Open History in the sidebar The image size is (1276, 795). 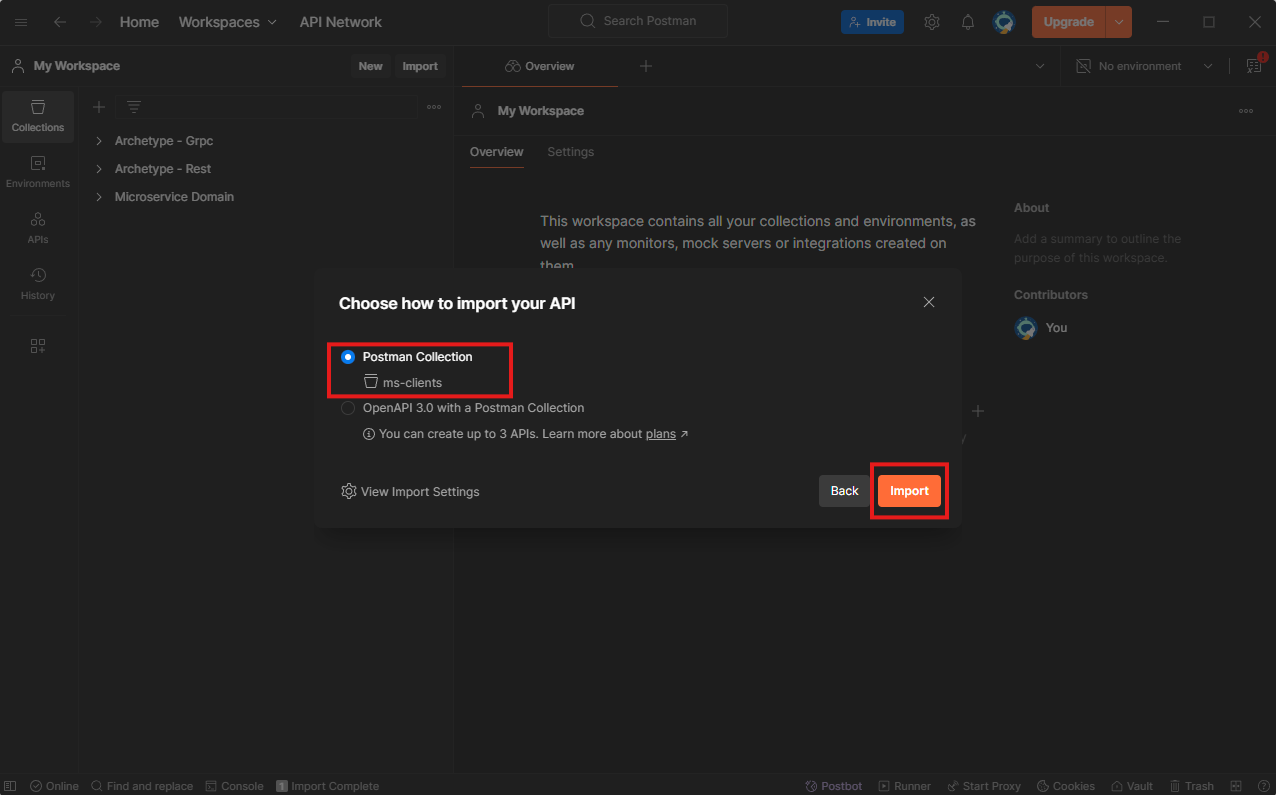(38, 284)
